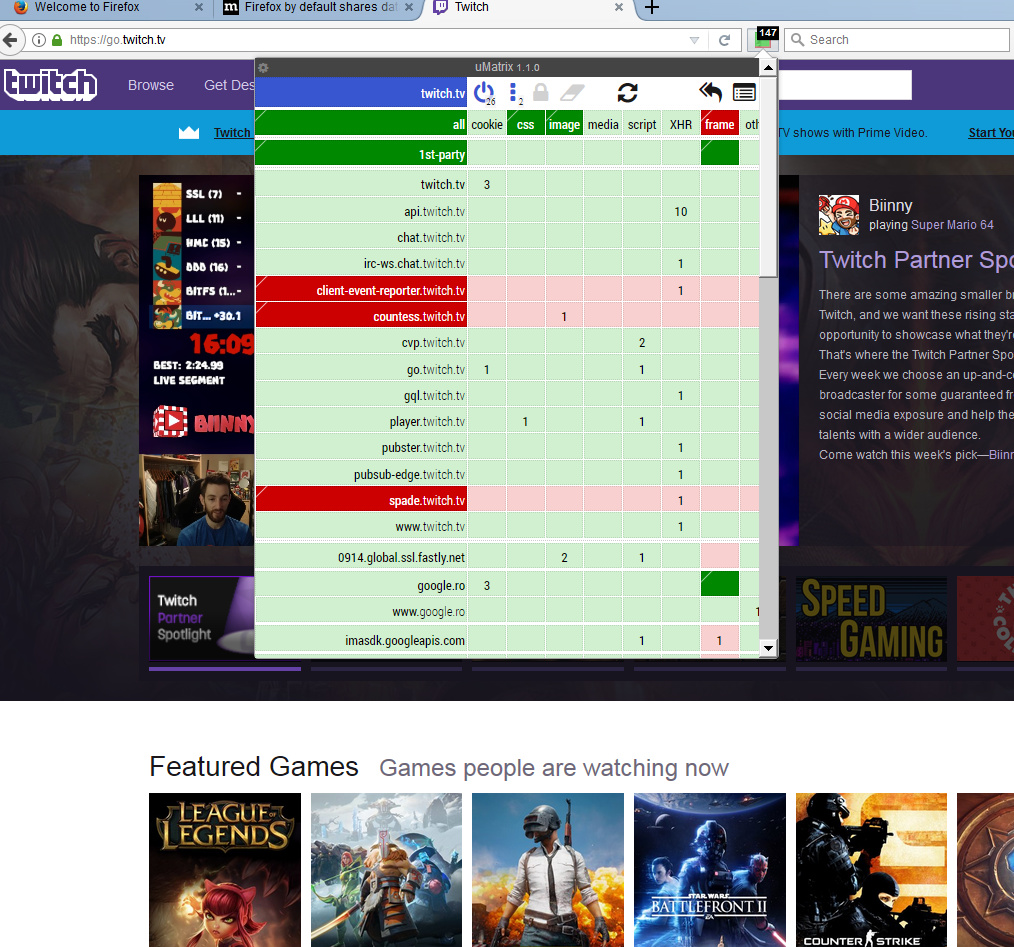Follow the Start Your Prime Video link
The width and height of the screenshot is (1014, 947).
click(990, 132)
